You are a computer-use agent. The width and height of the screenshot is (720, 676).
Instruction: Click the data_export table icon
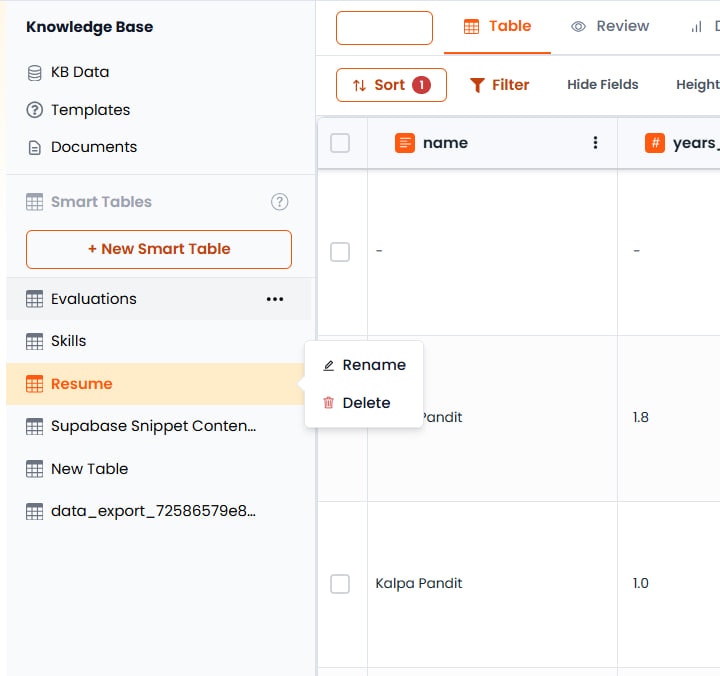tap(34, 511)
